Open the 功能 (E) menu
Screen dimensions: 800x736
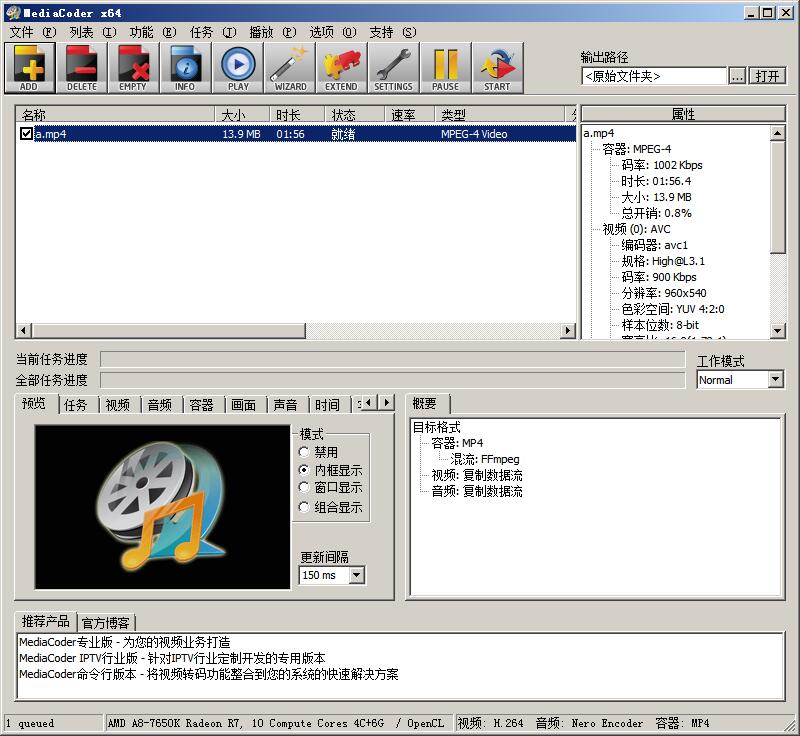coord(153,32)
